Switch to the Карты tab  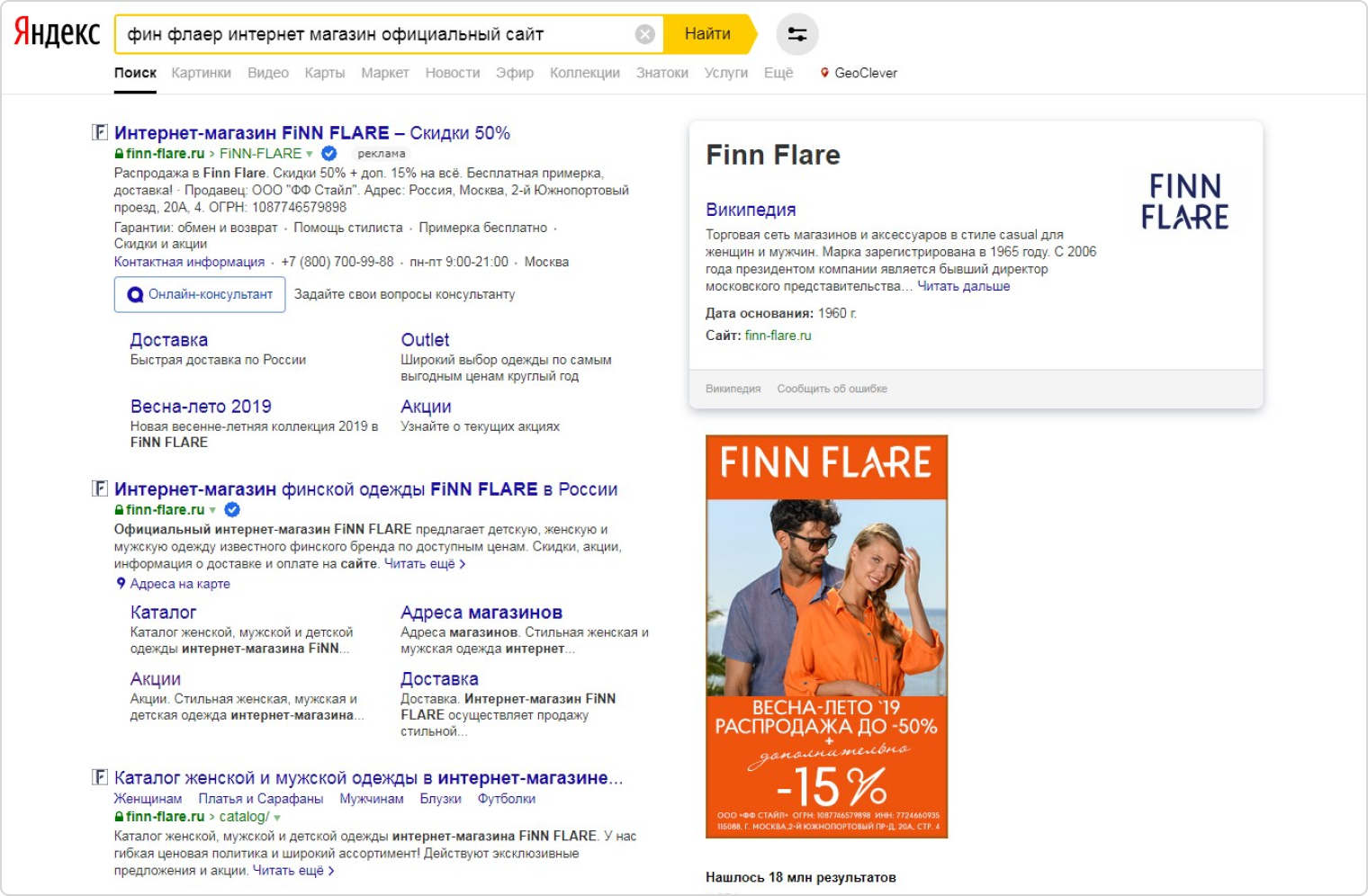coord(324,73)
